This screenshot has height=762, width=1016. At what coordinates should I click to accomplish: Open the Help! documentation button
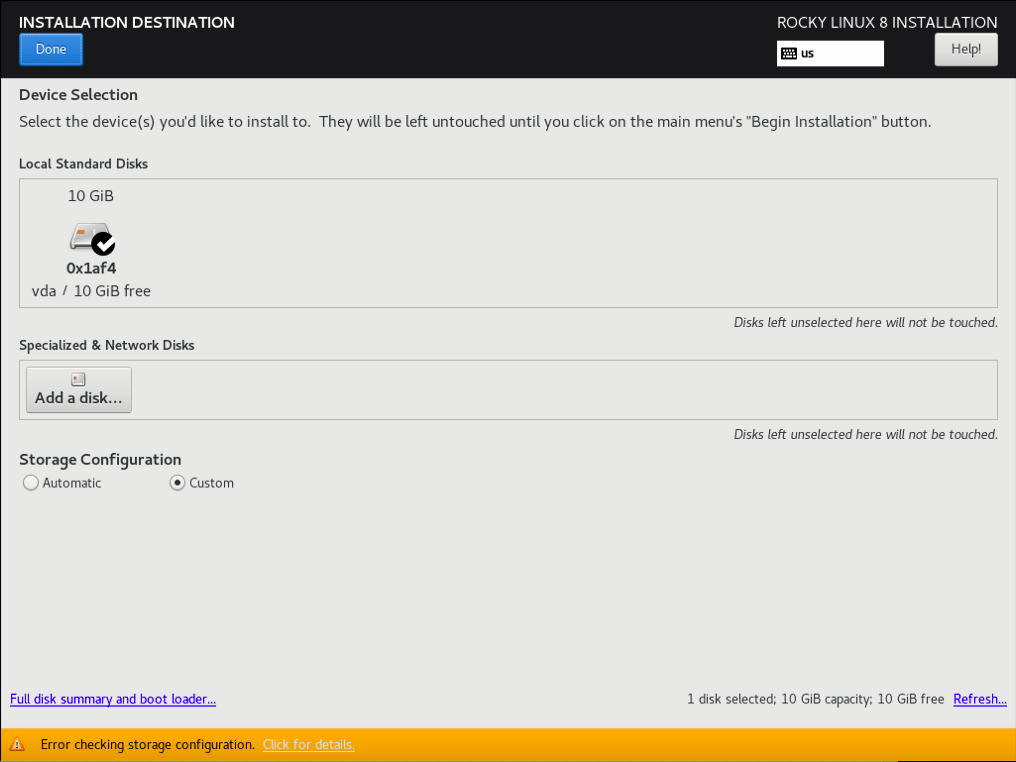[x=965, y=50]
